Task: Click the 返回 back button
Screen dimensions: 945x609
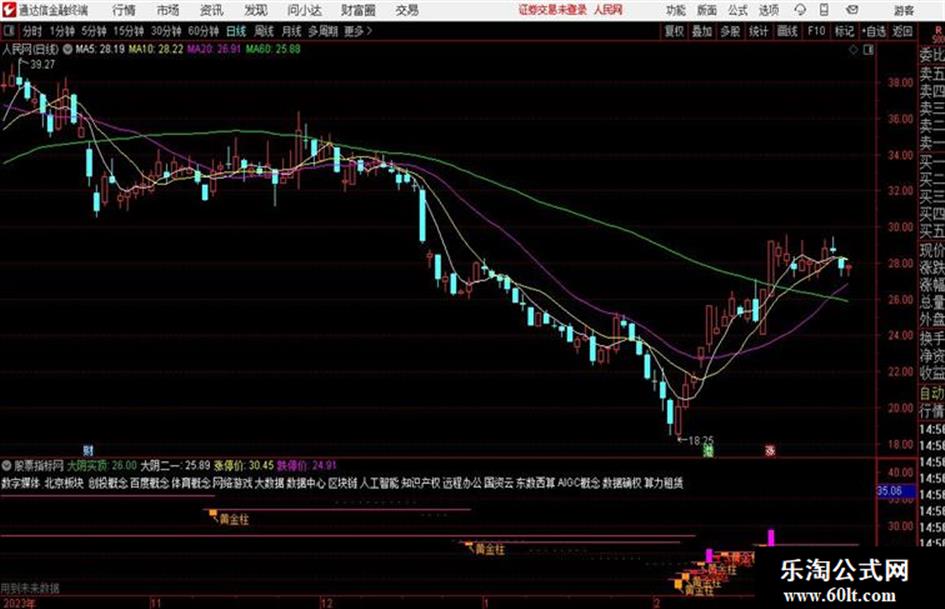Action: click(x=902, y=31)
